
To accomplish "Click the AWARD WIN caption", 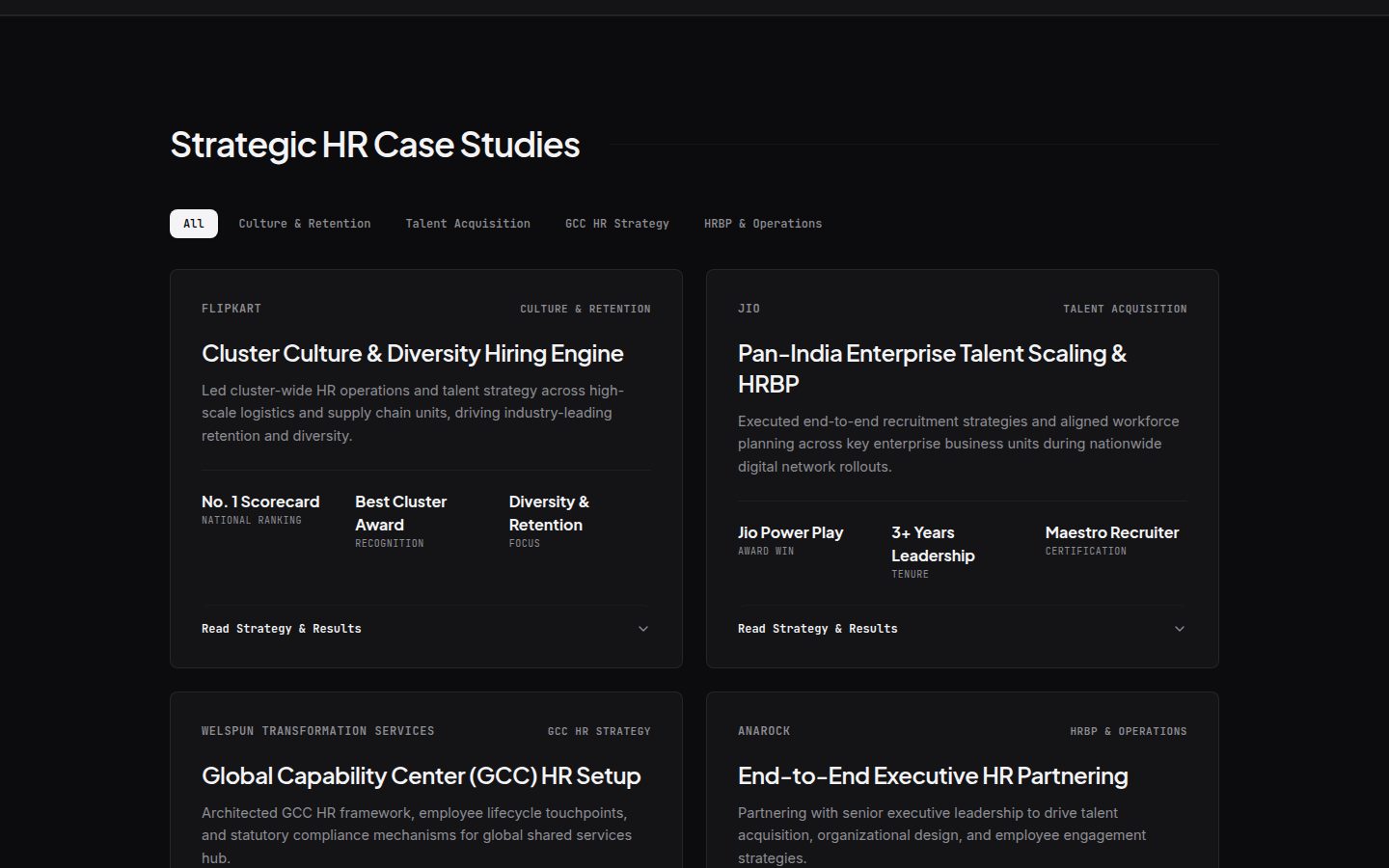I will (x=766, y=552).
